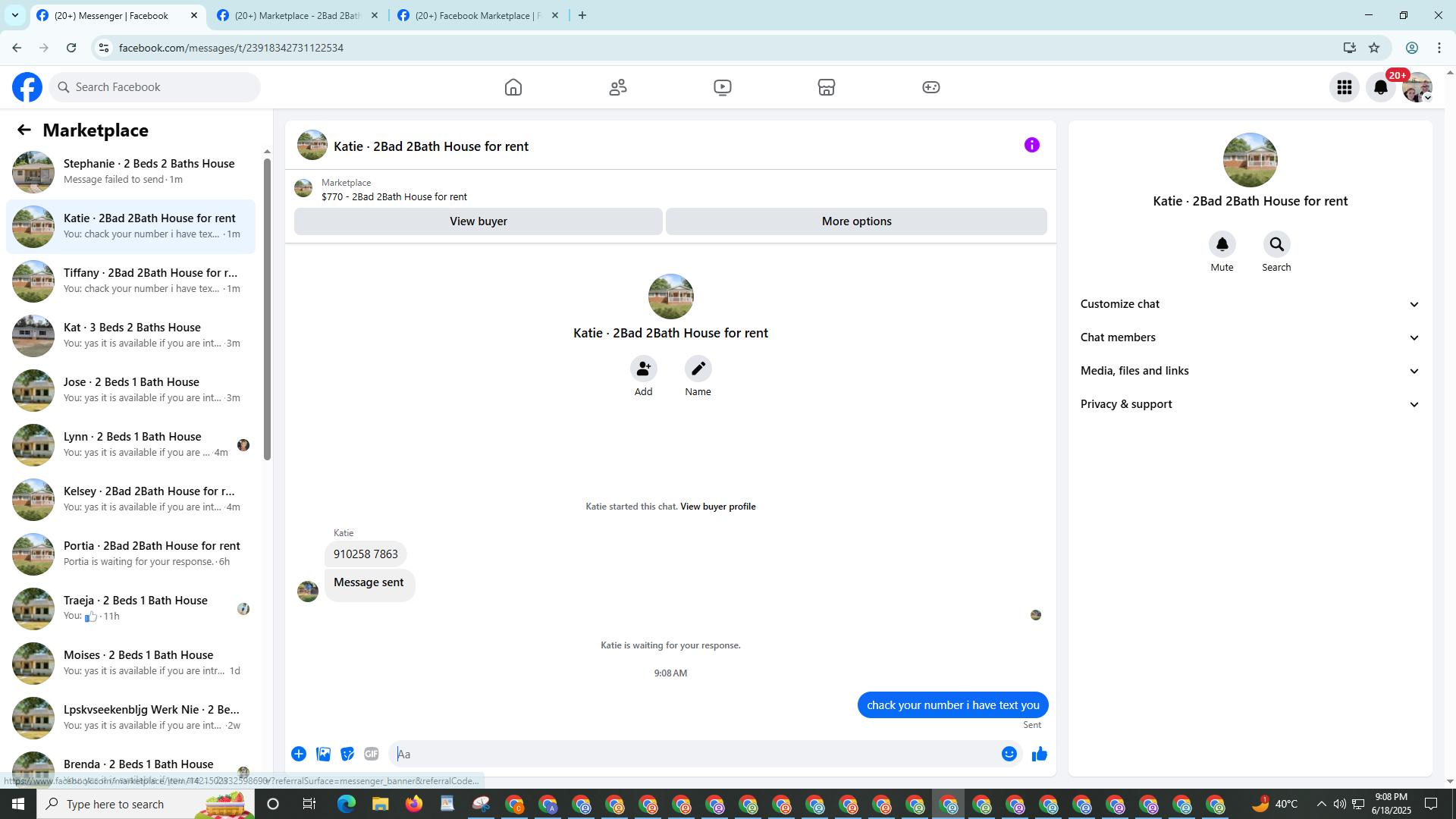The image size is (1456, 819).
Task: Open Jose 2 Beds 1 Bath conversation
Action: (x=131, y=391)
